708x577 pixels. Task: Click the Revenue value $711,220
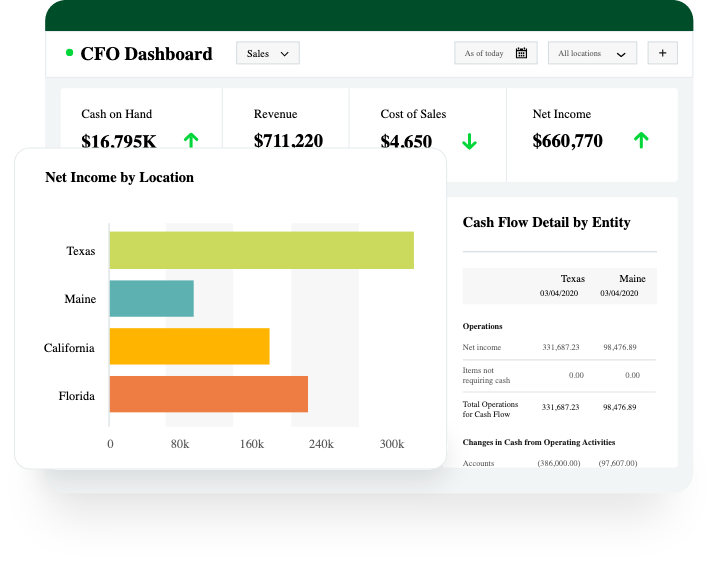288,141
